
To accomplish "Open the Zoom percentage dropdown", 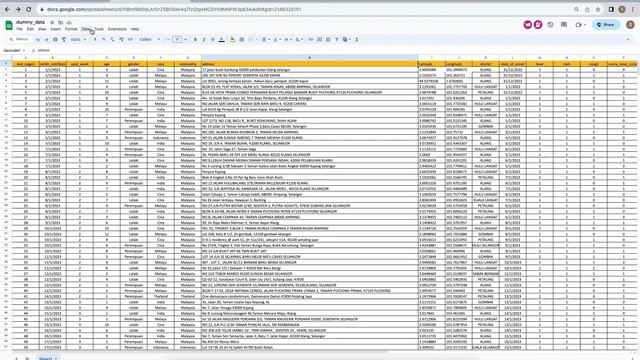I will point(78,40).
